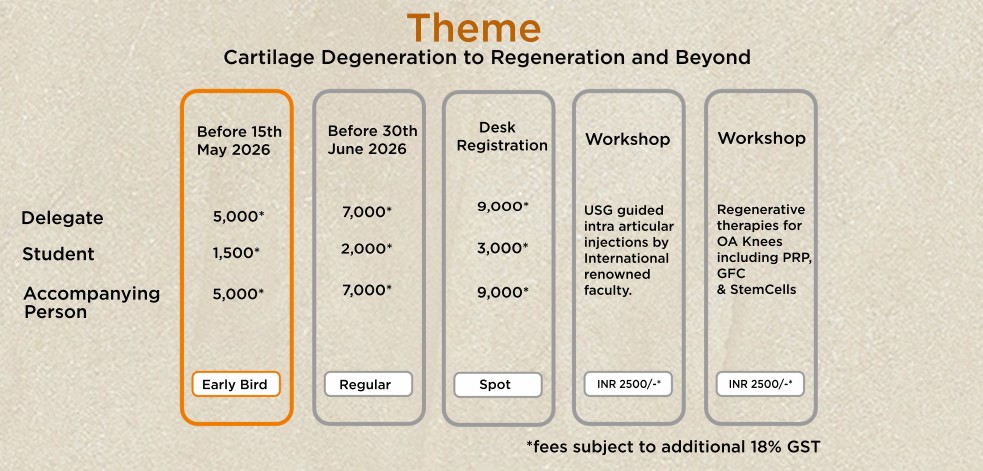The width and height of the screenshot is (983, 471).
Task: Click 'Regenerative therapies for OA Knees' description
Action: click(764, 250)
